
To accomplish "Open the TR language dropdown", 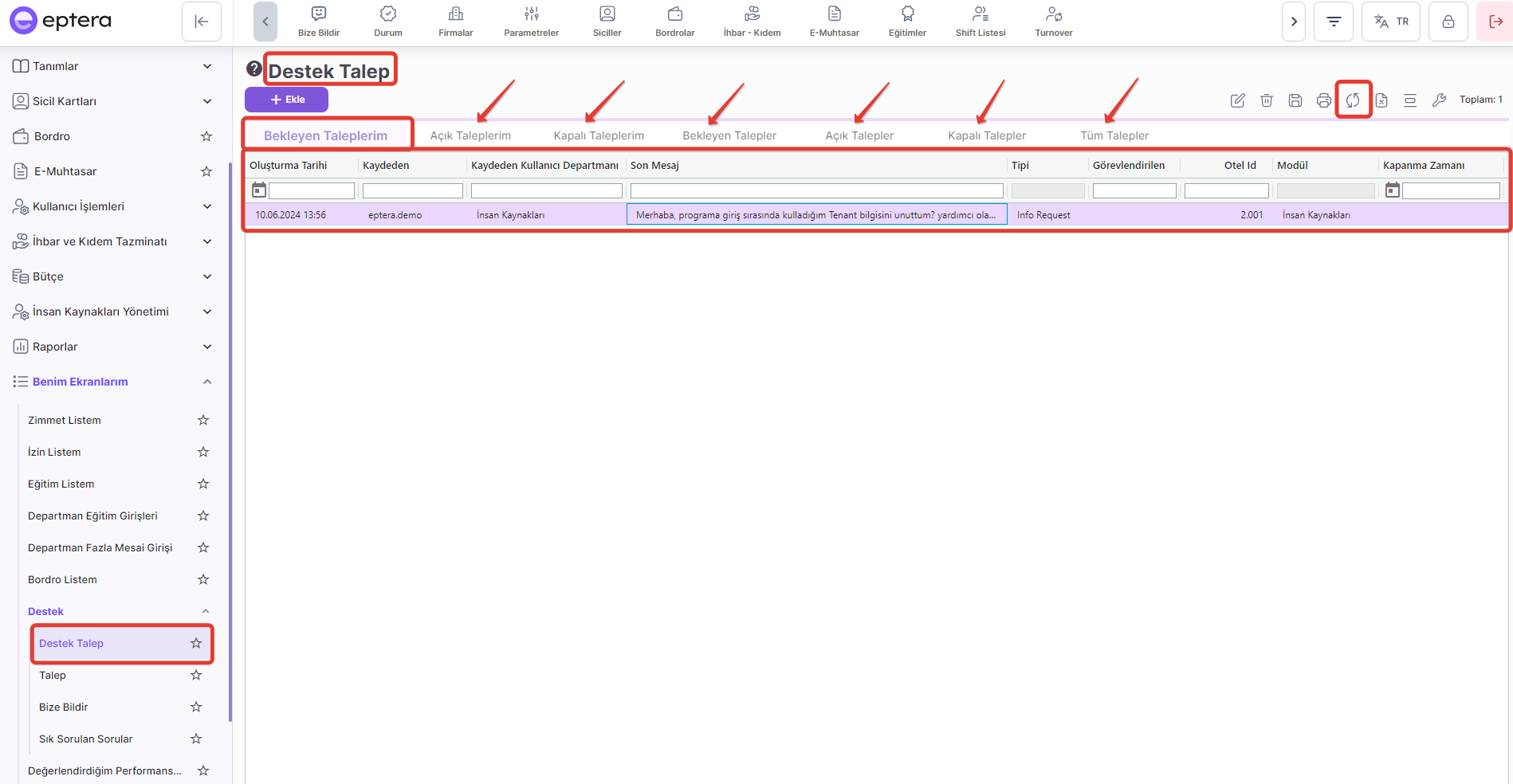I will point(1391,22).
